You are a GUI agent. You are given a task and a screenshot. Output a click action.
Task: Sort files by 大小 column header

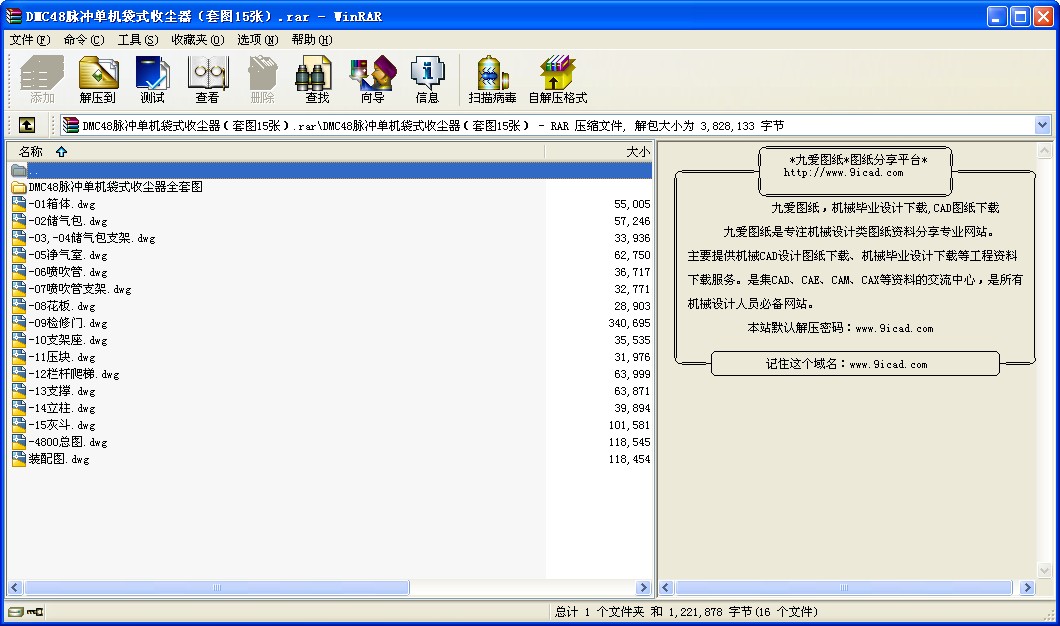click(637, 152)
